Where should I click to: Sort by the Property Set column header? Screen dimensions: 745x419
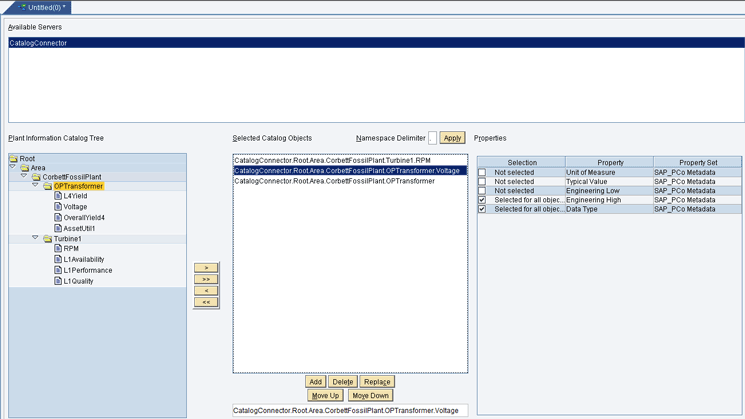point(698,162)
